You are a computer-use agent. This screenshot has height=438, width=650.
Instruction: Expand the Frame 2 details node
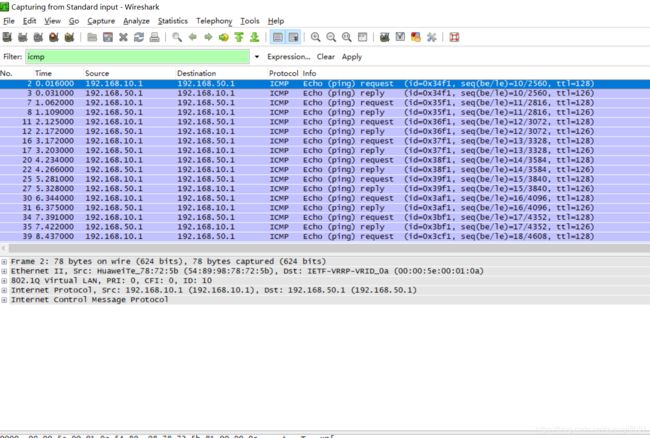(4, 261)
